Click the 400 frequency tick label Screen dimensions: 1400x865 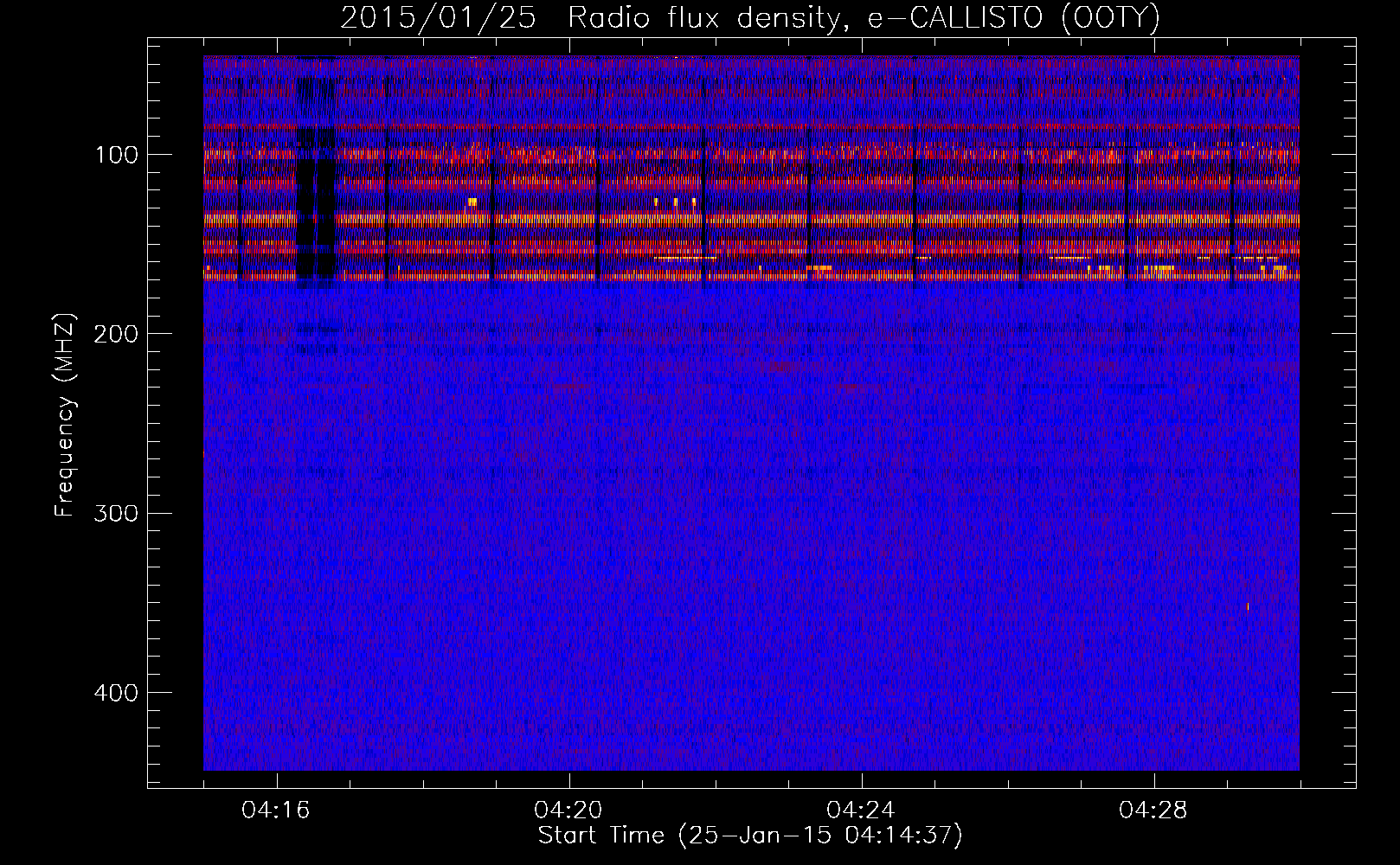tap(115, 693)
